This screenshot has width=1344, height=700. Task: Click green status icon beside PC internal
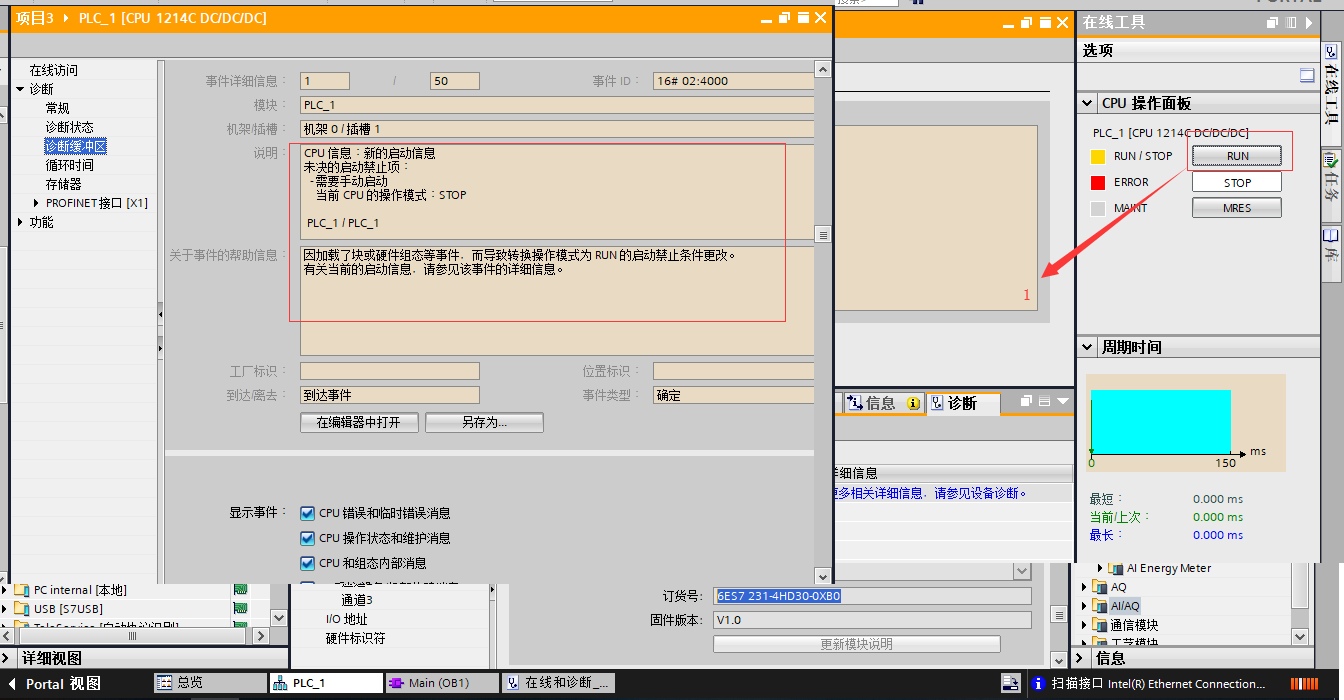point(240,590)
